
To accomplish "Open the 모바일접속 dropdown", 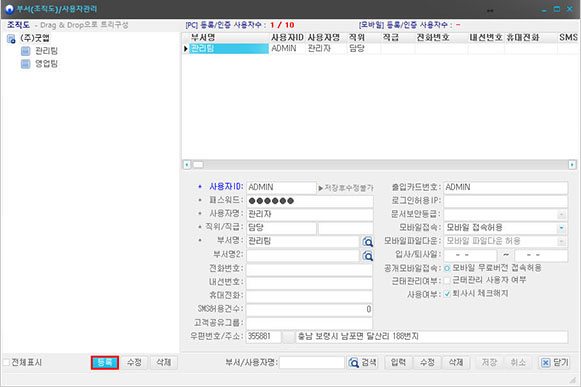I will (x=561, y=228).
